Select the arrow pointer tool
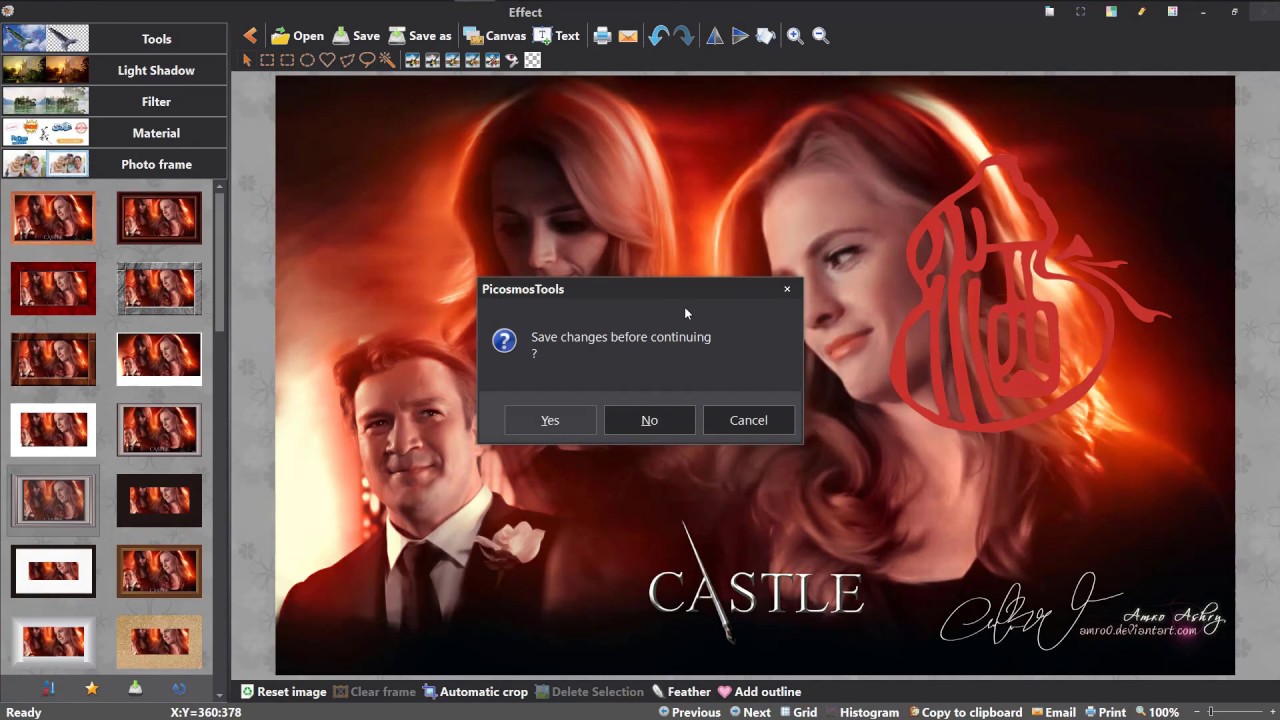 247,60
